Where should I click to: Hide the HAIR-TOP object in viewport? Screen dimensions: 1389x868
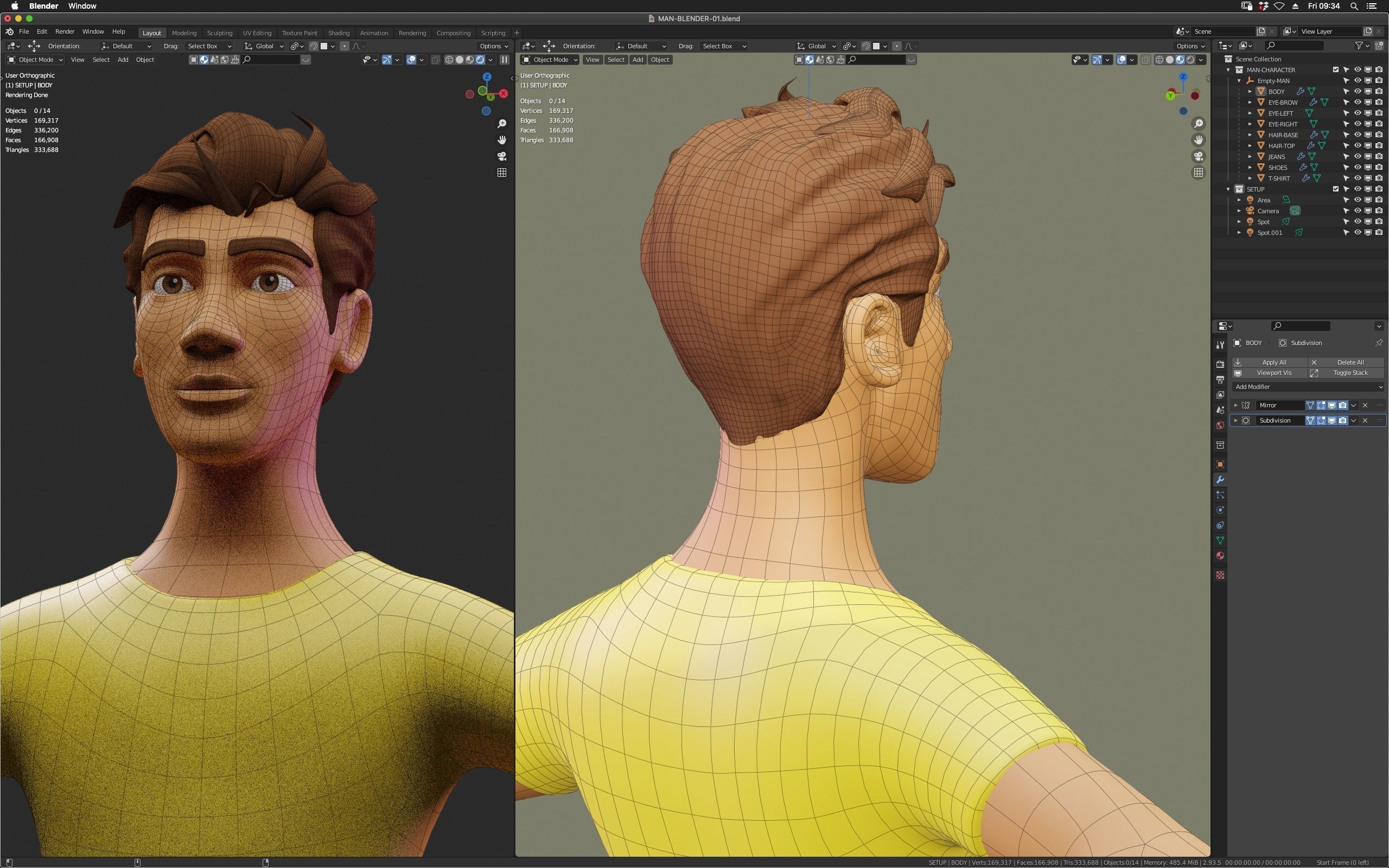(1358, 146)
